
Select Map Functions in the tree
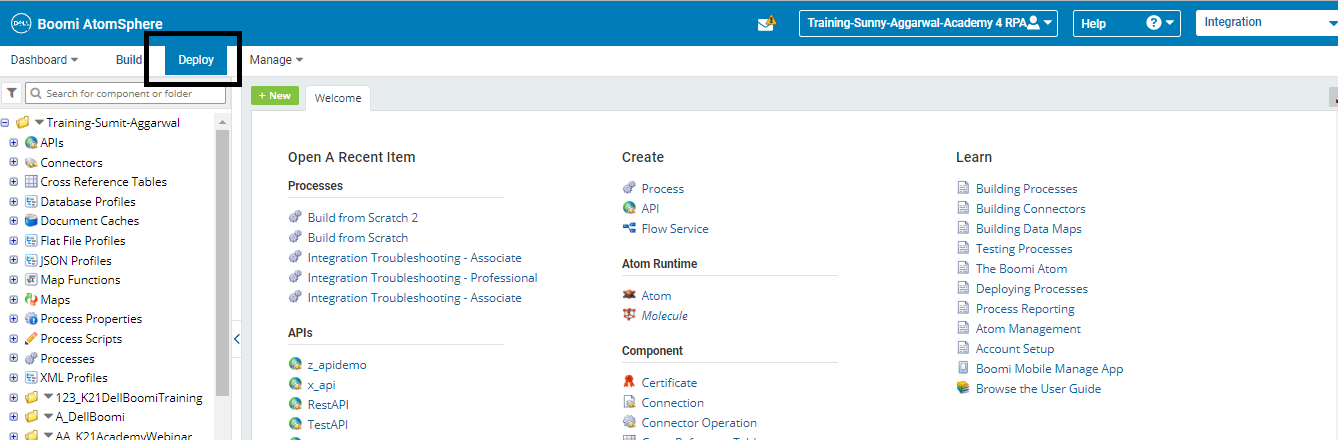tap(80, 280)
